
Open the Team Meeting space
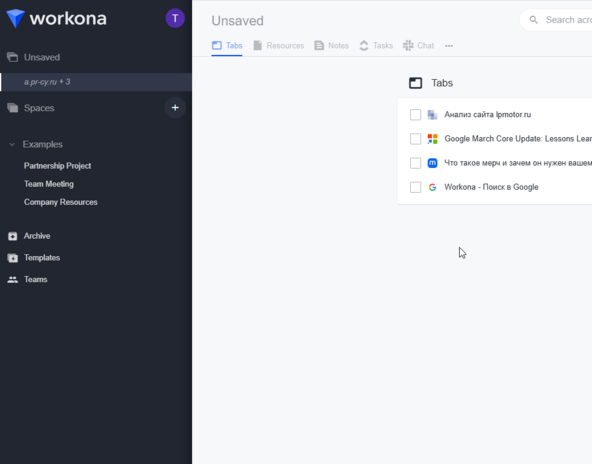coord(49,184)
